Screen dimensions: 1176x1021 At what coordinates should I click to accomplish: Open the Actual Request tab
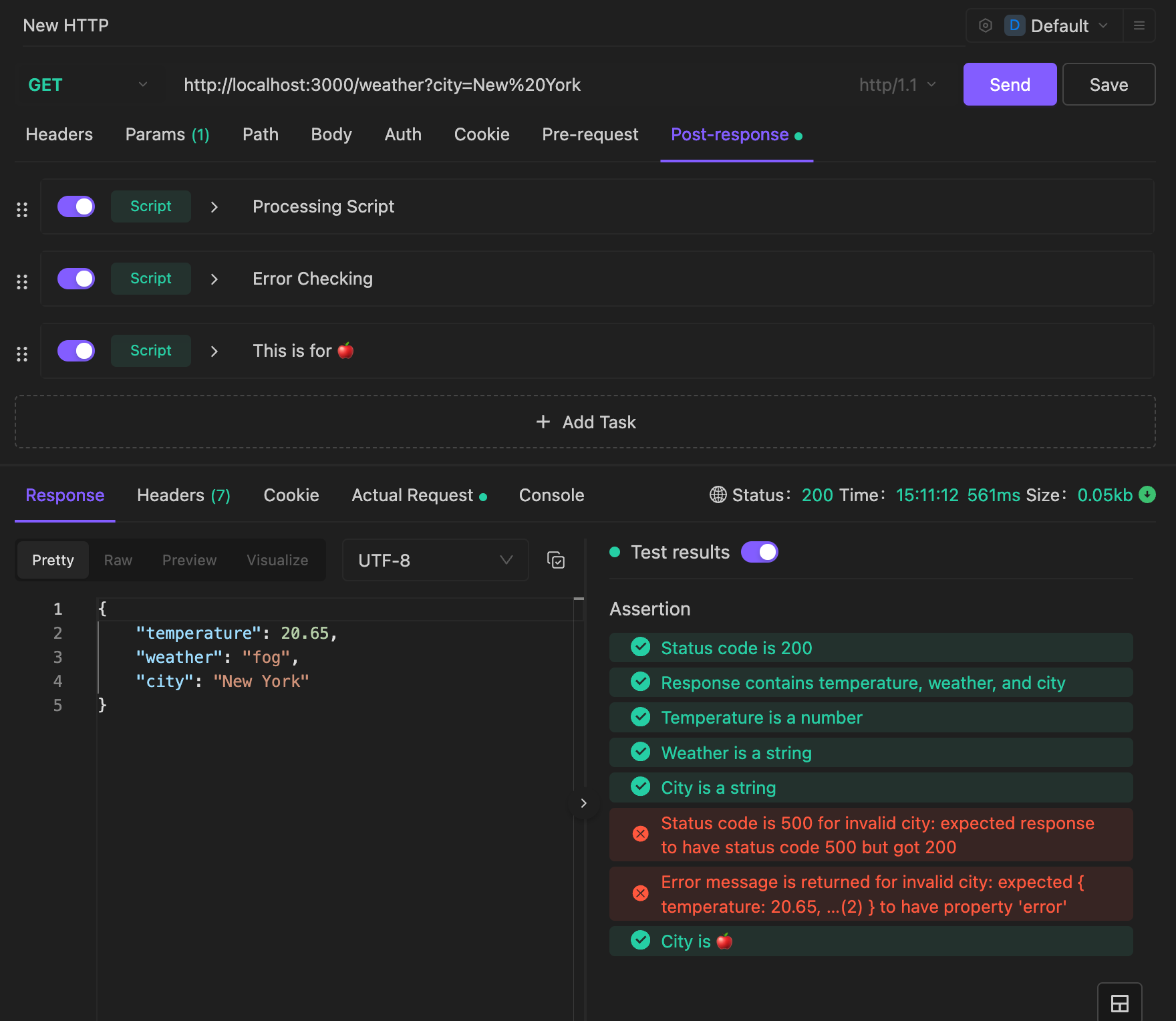tap(419, 495)
